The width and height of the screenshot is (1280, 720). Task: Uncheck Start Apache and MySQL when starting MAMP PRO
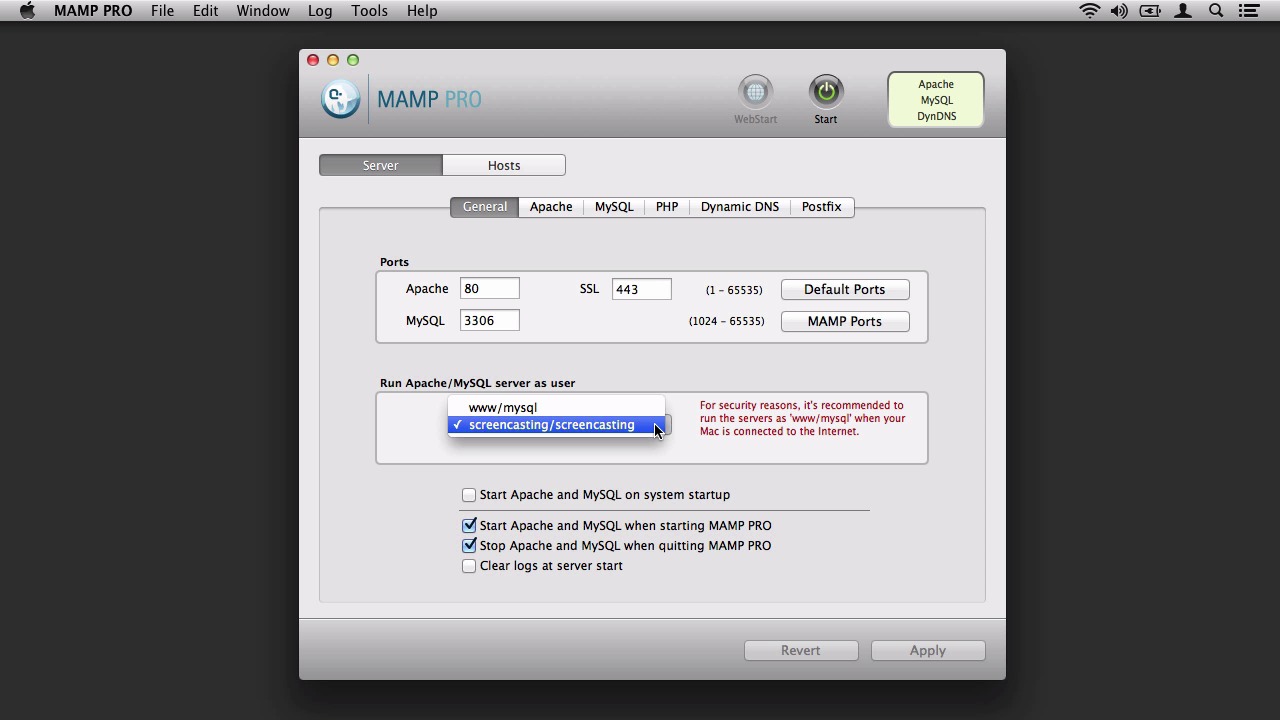click(x=469, y=525)
